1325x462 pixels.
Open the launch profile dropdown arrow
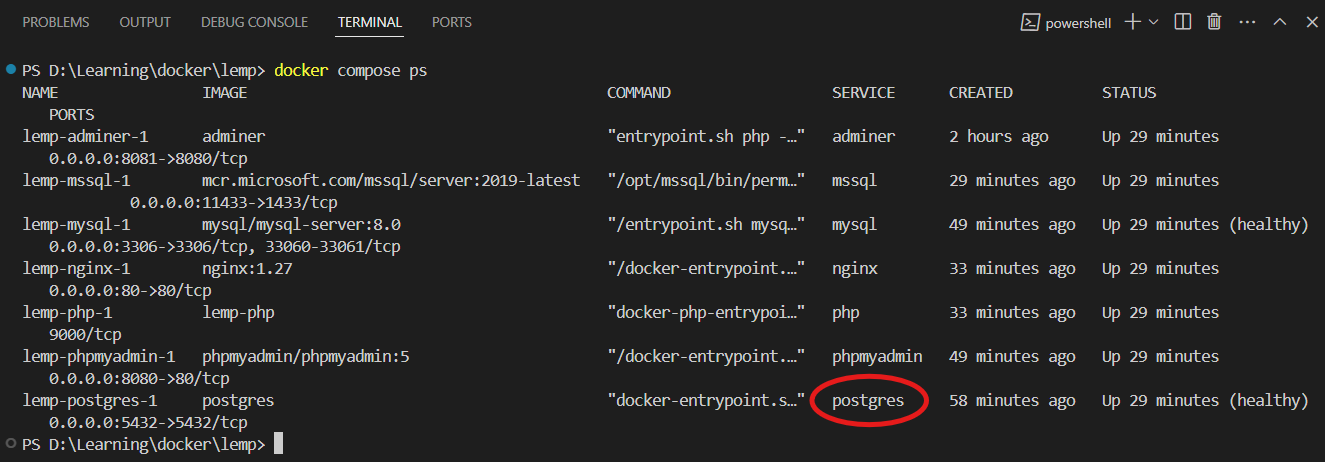click(1154, 21)
